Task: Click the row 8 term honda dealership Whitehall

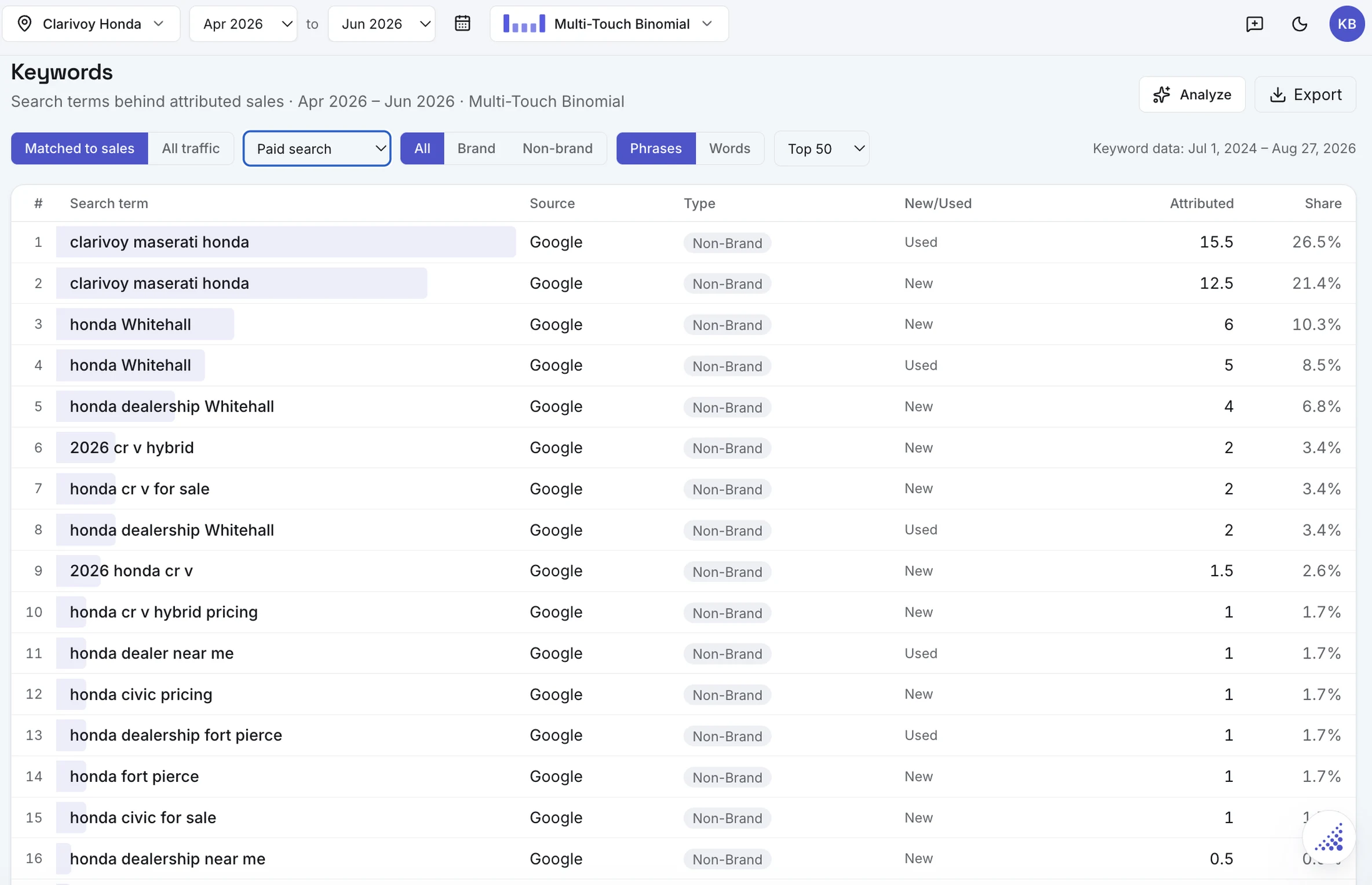Action: pos(172,530)
